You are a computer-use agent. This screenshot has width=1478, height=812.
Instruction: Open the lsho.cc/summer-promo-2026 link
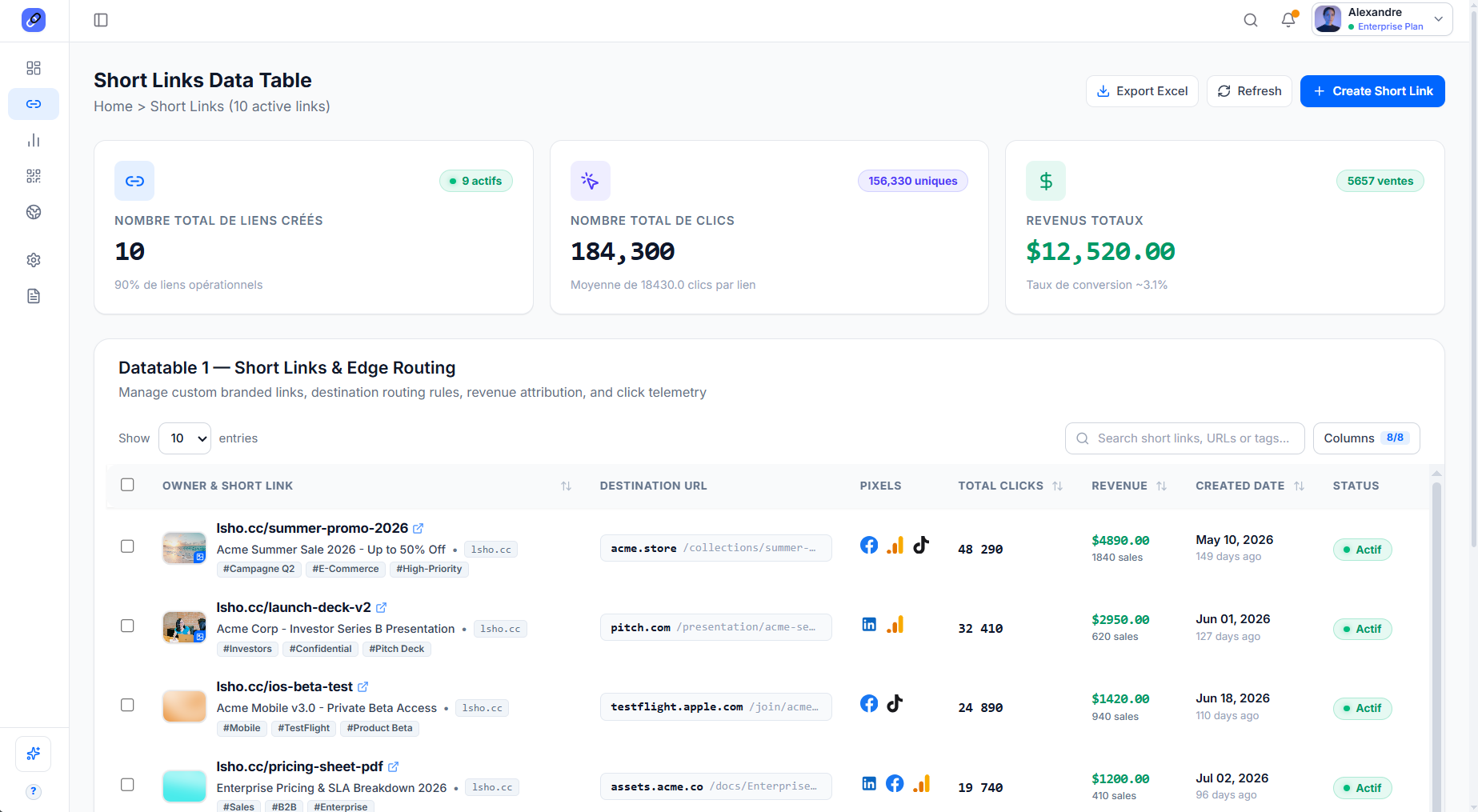(x=312, y=528)
